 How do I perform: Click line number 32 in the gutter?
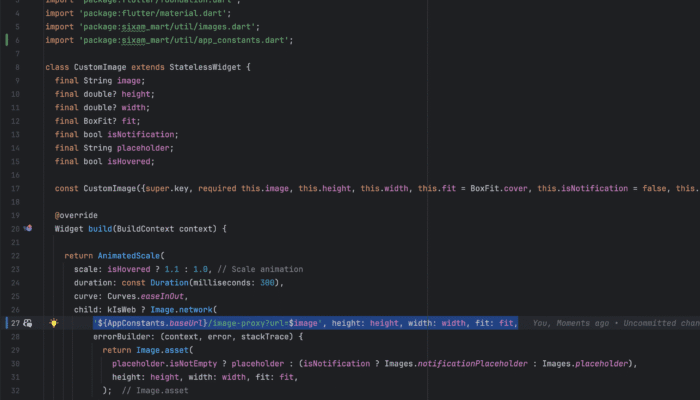pyautogui.click(x=15, y=391)
